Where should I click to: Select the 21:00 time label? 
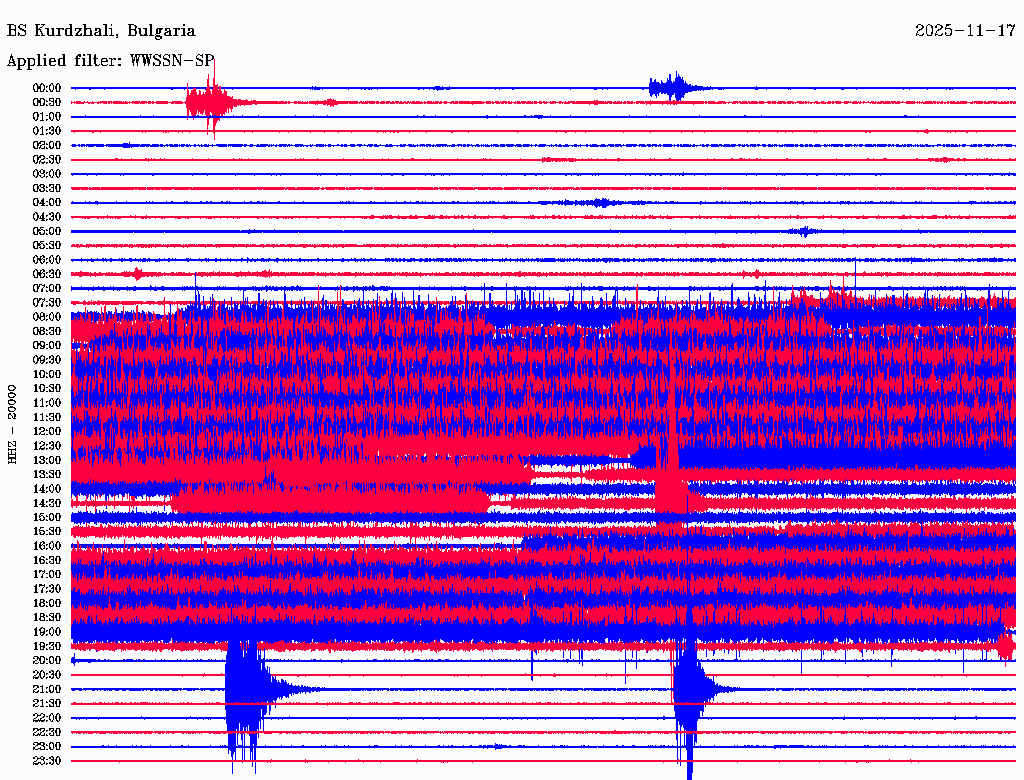(47, 690)
